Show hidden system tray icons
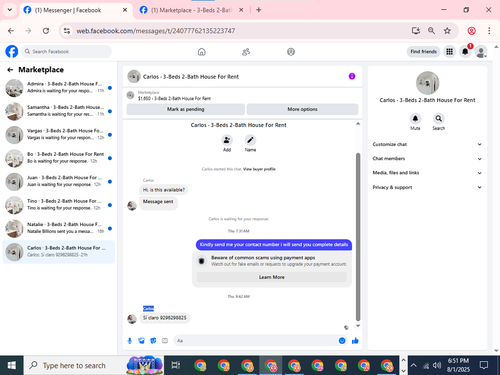500x375 pixels. (x=414, y=365)
